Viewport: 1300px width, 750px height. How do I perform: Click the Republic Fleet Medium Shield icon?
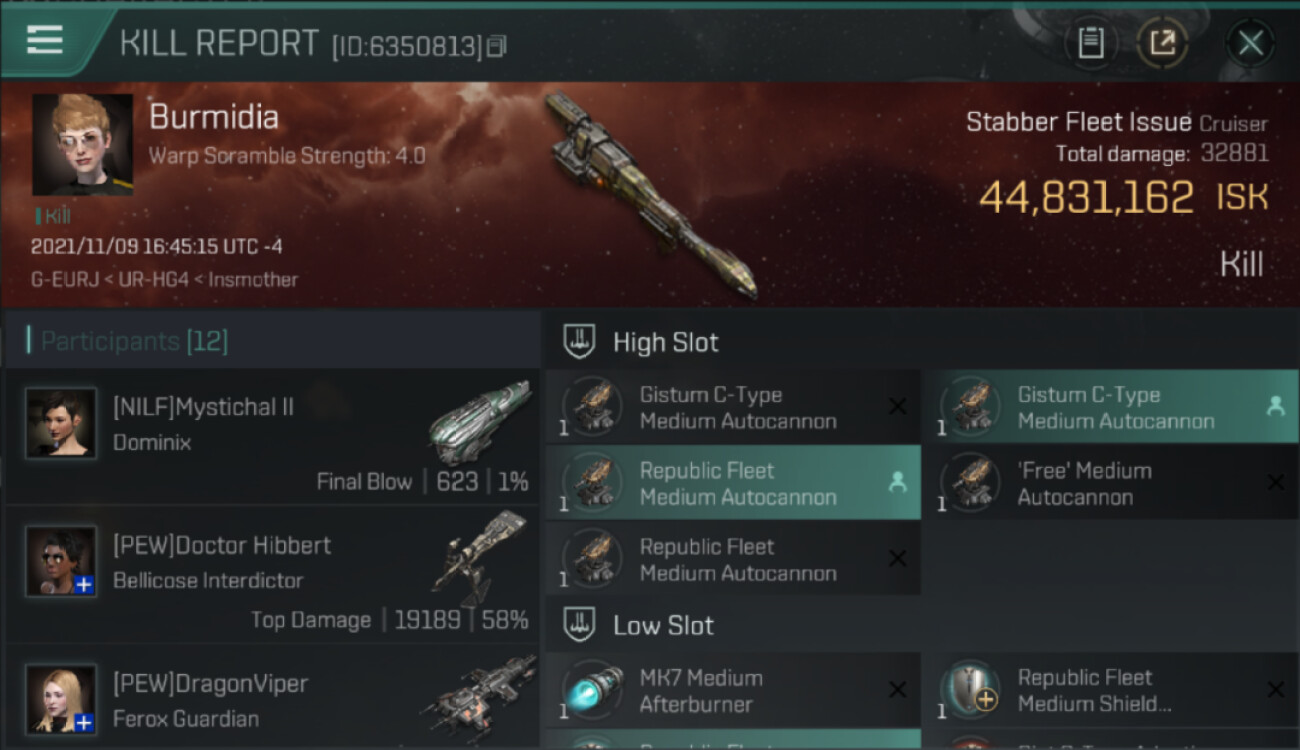pos(970,691)
